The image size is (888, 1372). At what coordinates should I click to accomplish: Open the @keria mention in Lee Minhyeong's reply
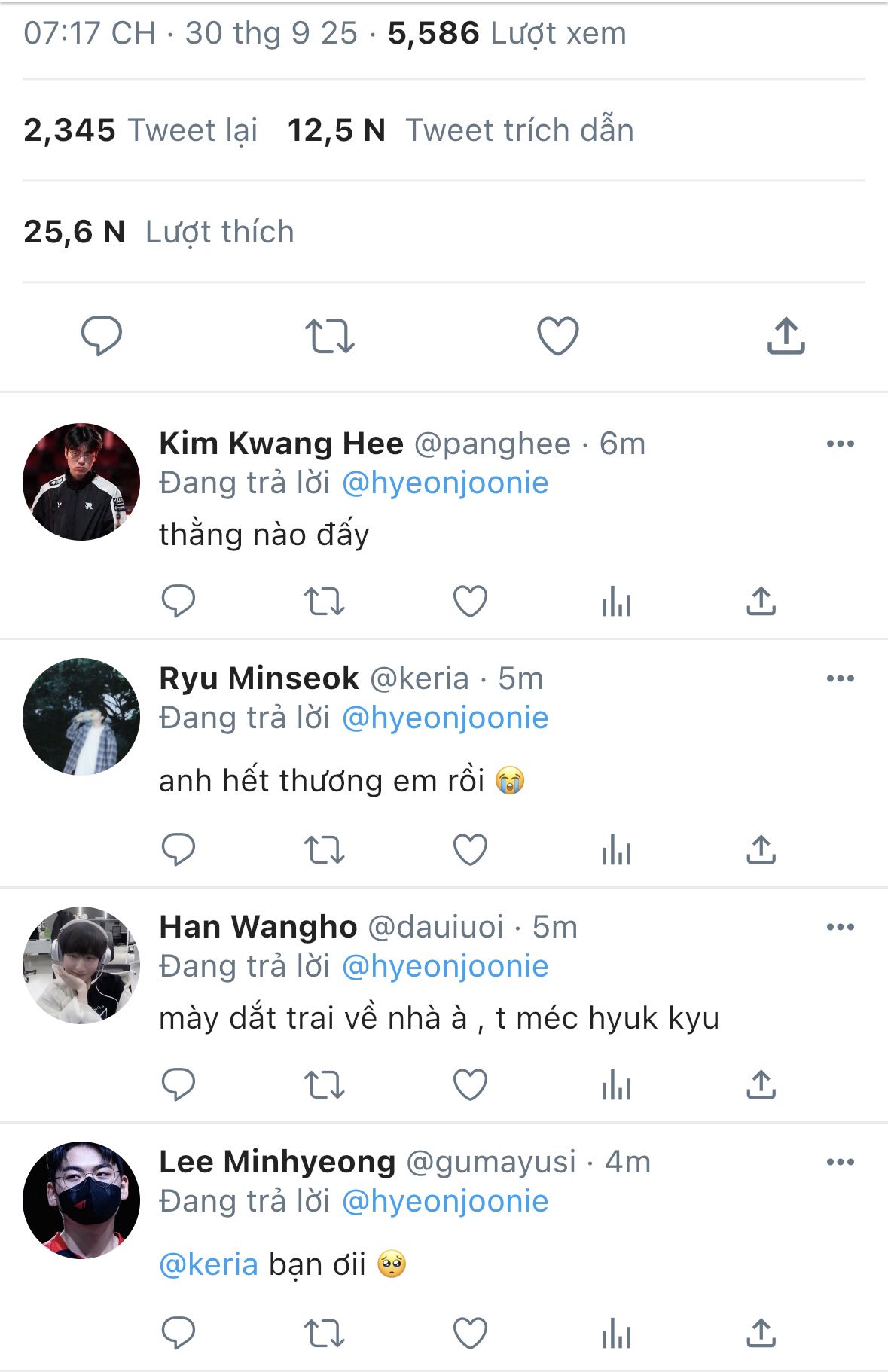point(209,1264)
